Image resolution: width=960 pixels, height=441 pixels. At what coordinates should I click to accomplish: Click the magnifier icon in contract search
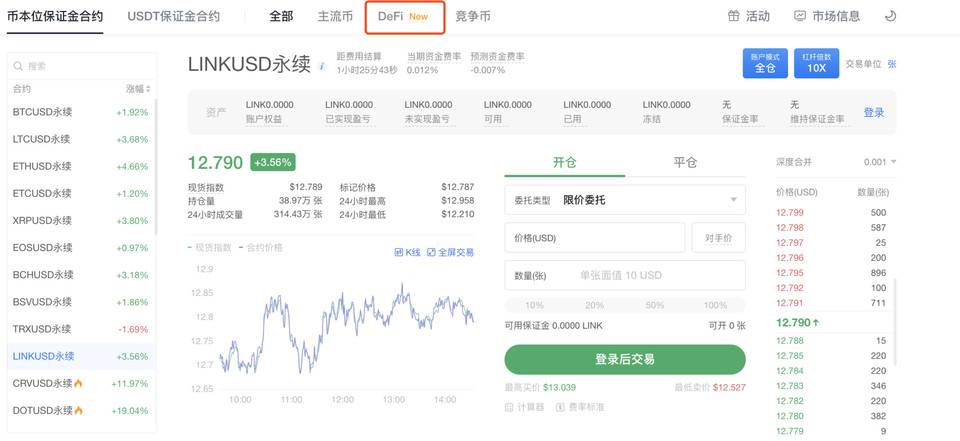pos(18,66)
